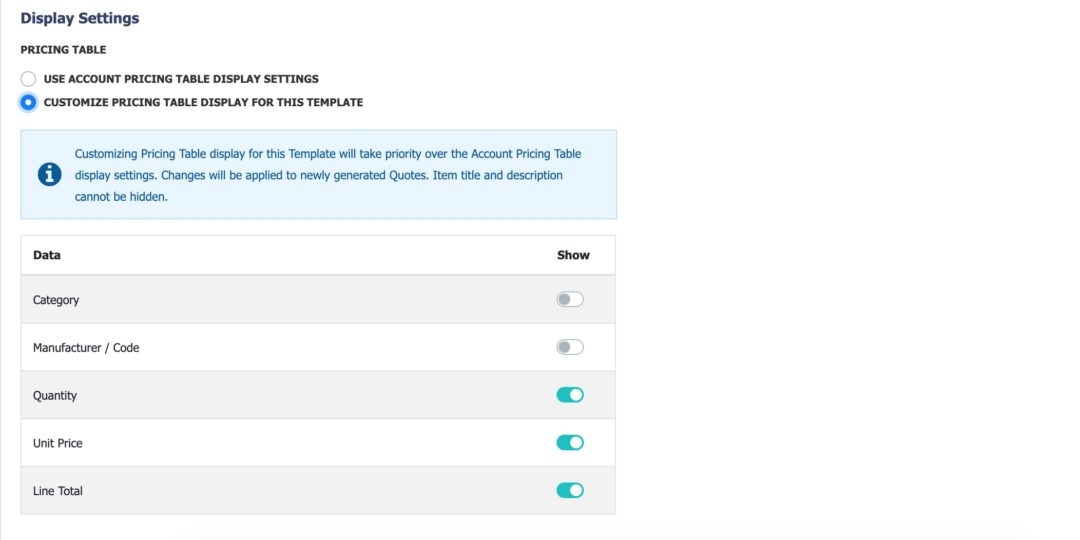This screenshot has width=1080, height=540.
Task: Click the Data column header
Action: click(47, 255)
